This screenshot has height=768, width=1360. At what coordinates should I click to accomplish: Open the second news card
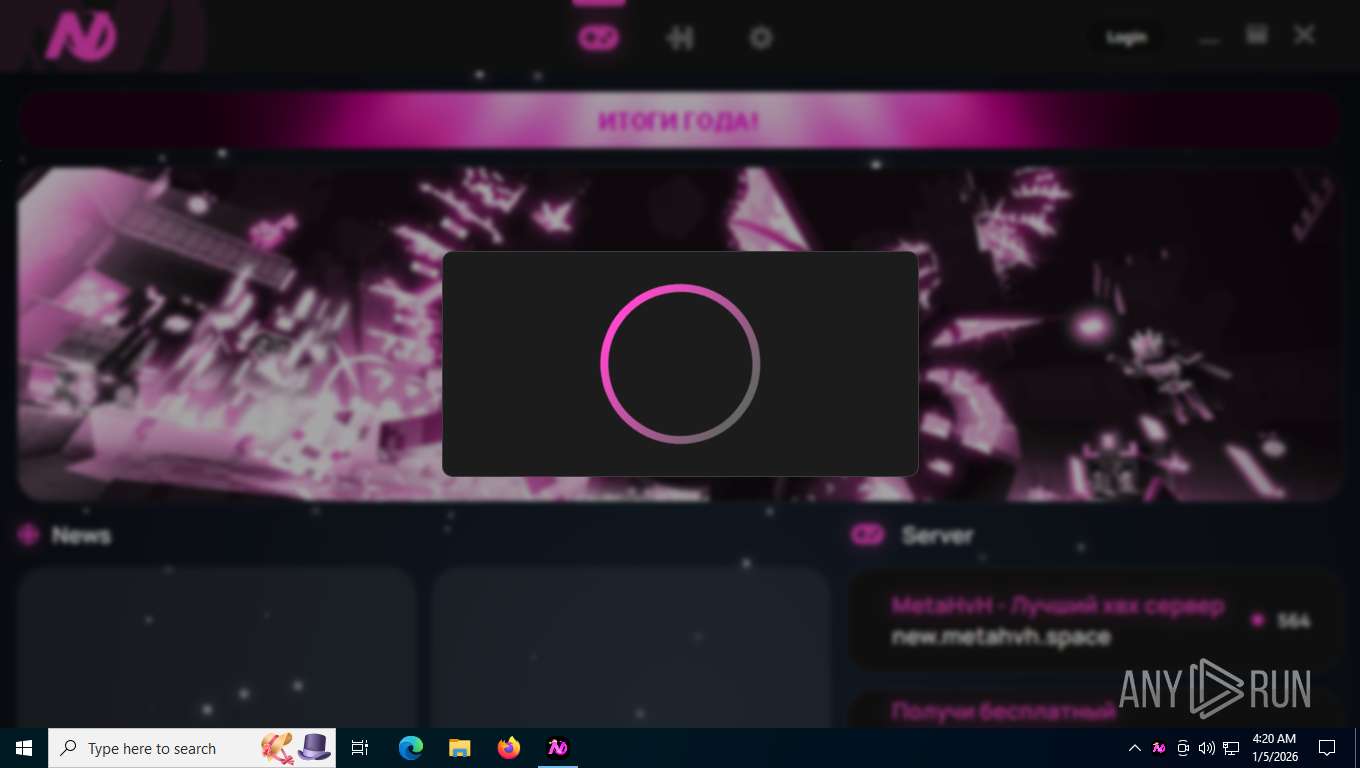[x=630, y=648]
